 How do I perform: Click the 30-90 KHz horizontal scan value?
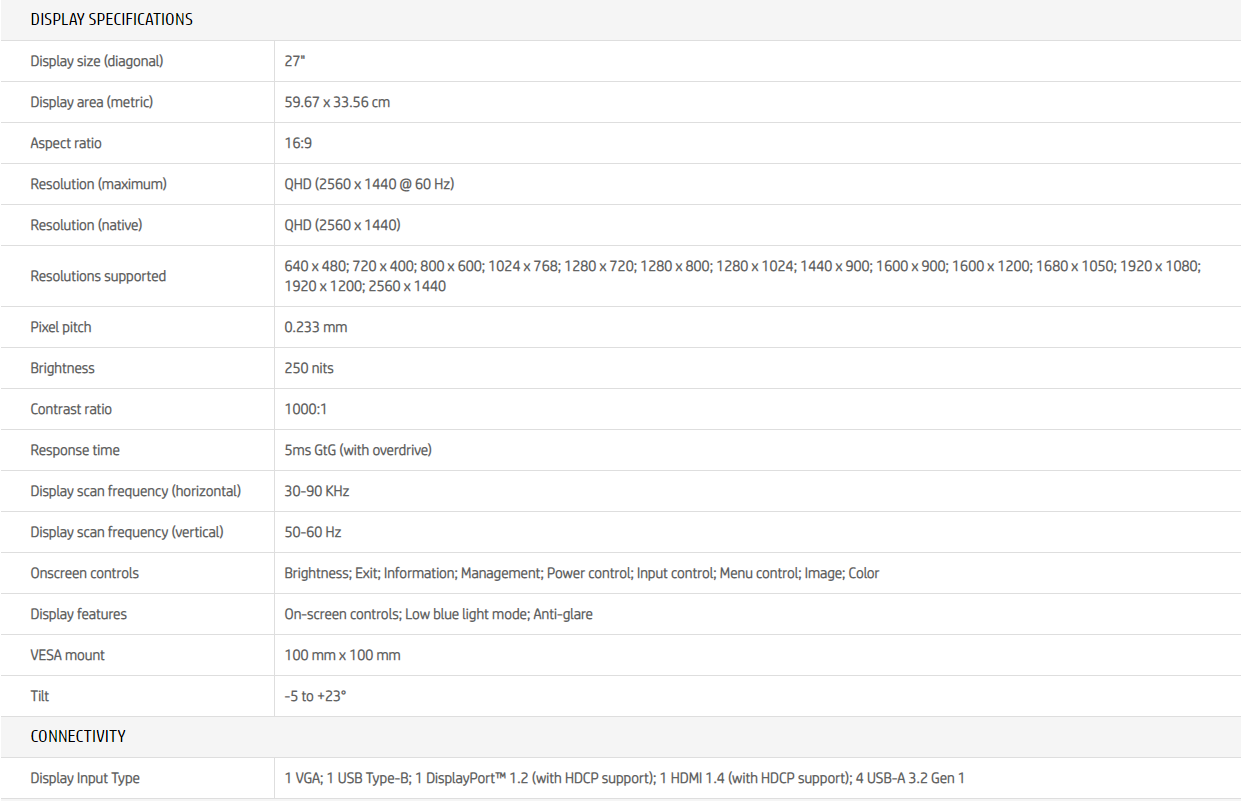(317, 491)
